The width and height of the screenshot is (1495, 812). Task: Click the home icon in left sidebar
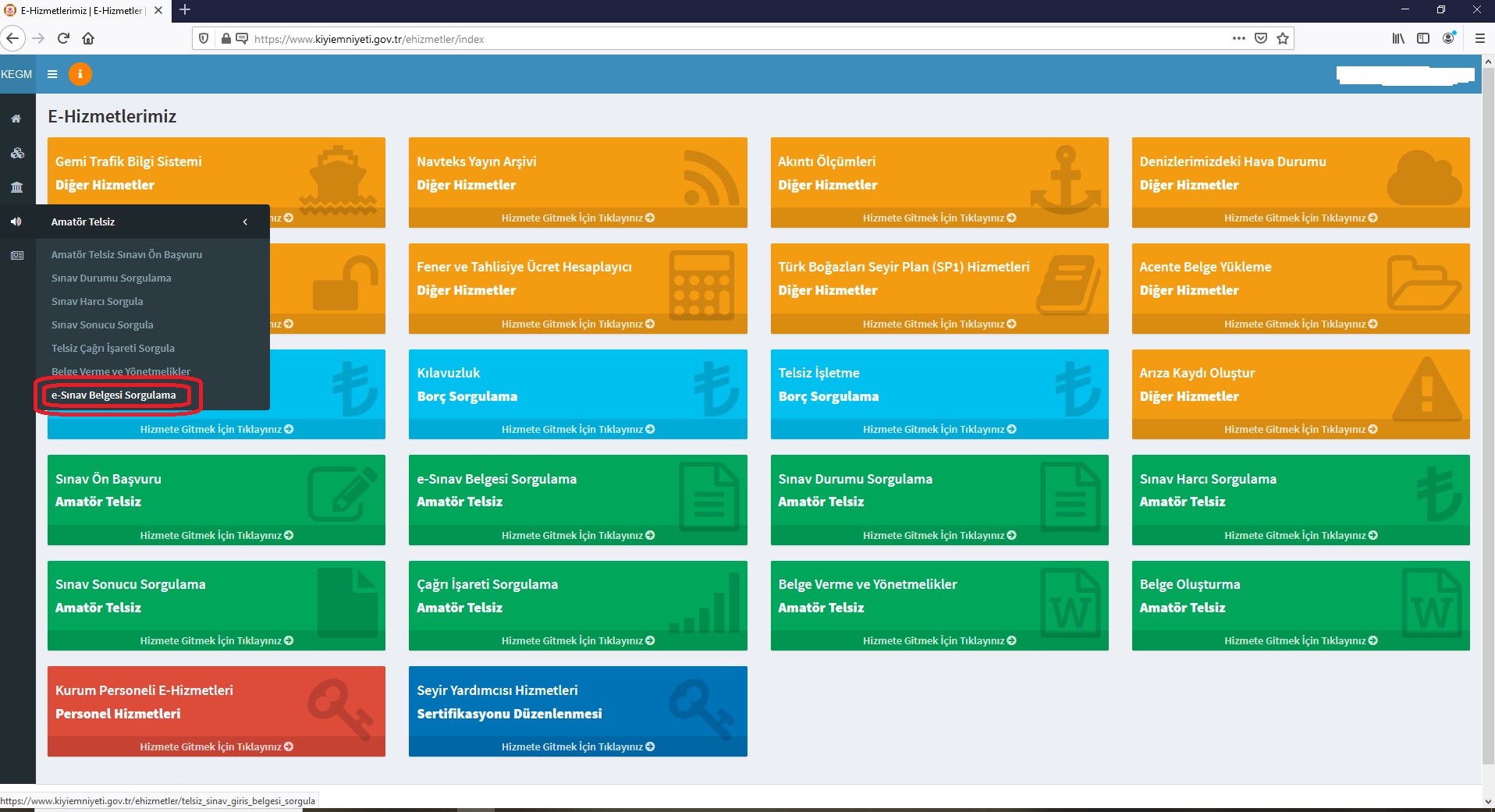click(16, 119)
